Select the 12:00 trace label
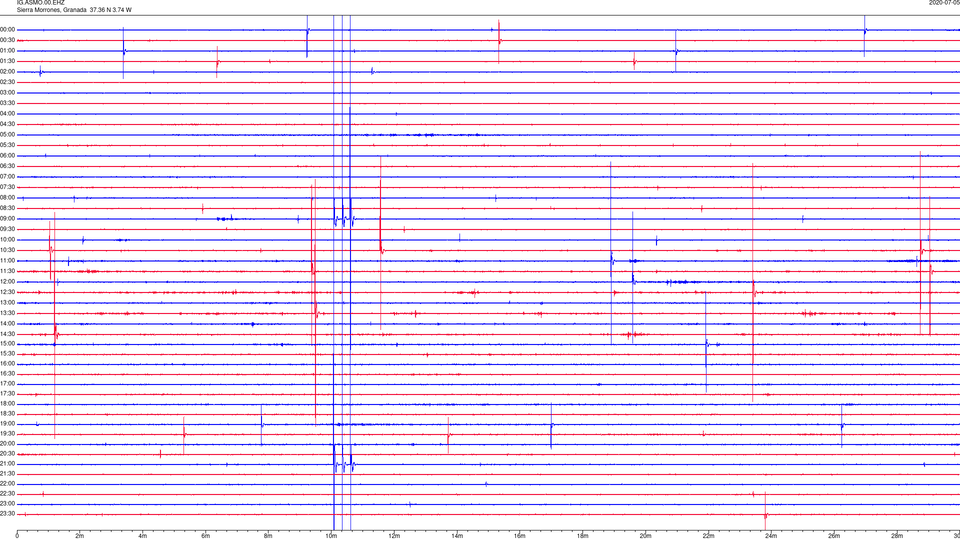Screen dimensions: 960x540 click(8, 282)
